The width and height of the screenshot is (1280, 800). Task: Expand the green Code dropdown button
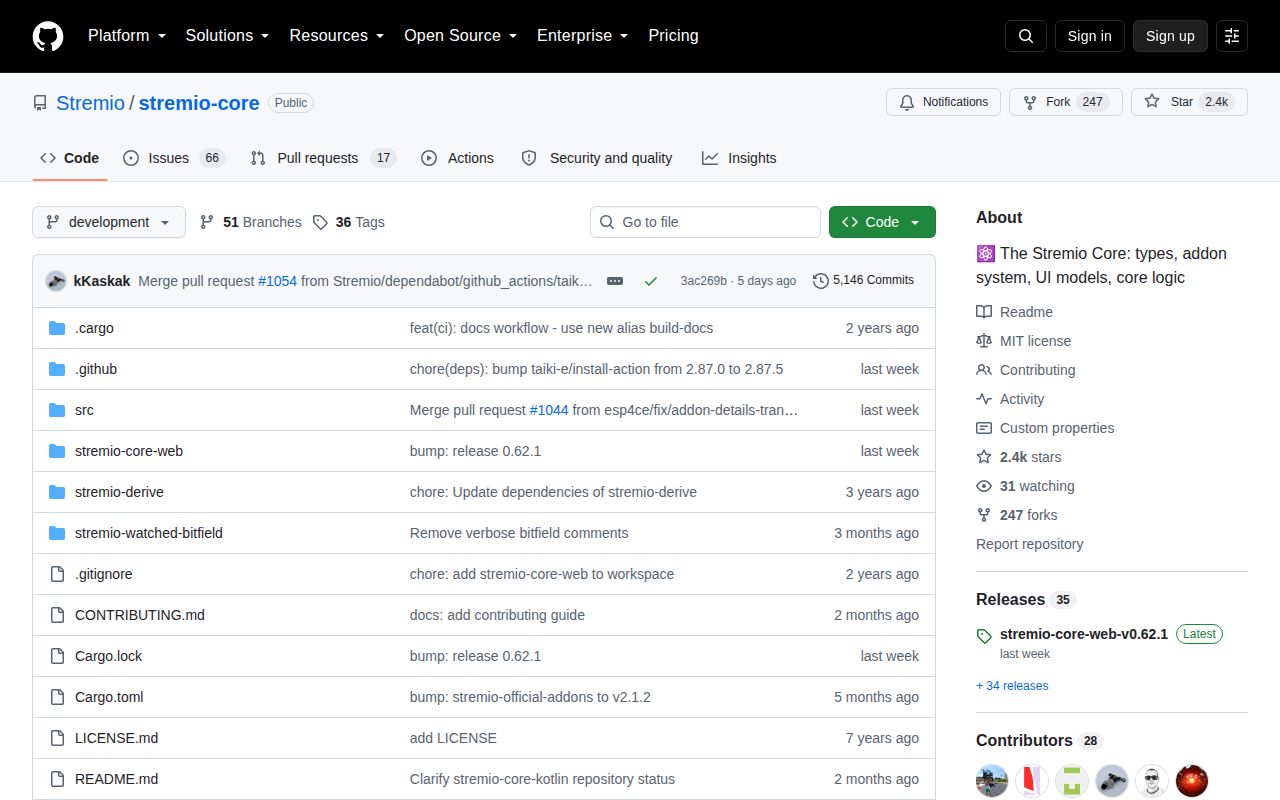pos(882,222)
